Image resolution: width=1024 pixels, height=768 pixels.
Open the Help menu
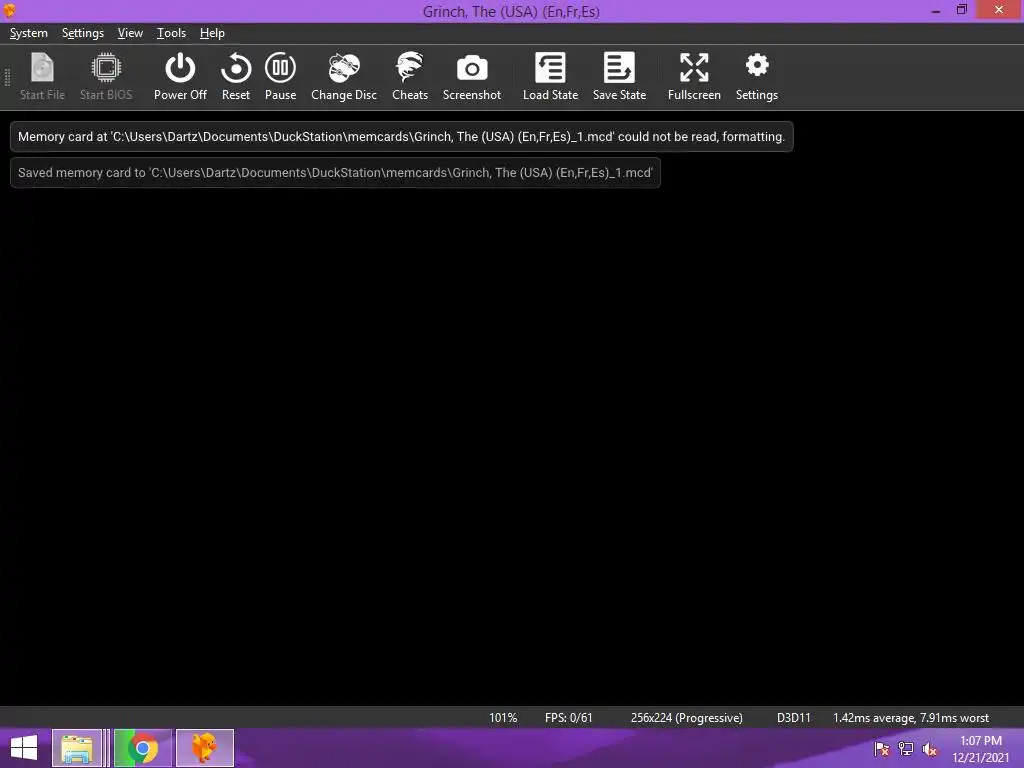tap(212, 33)
